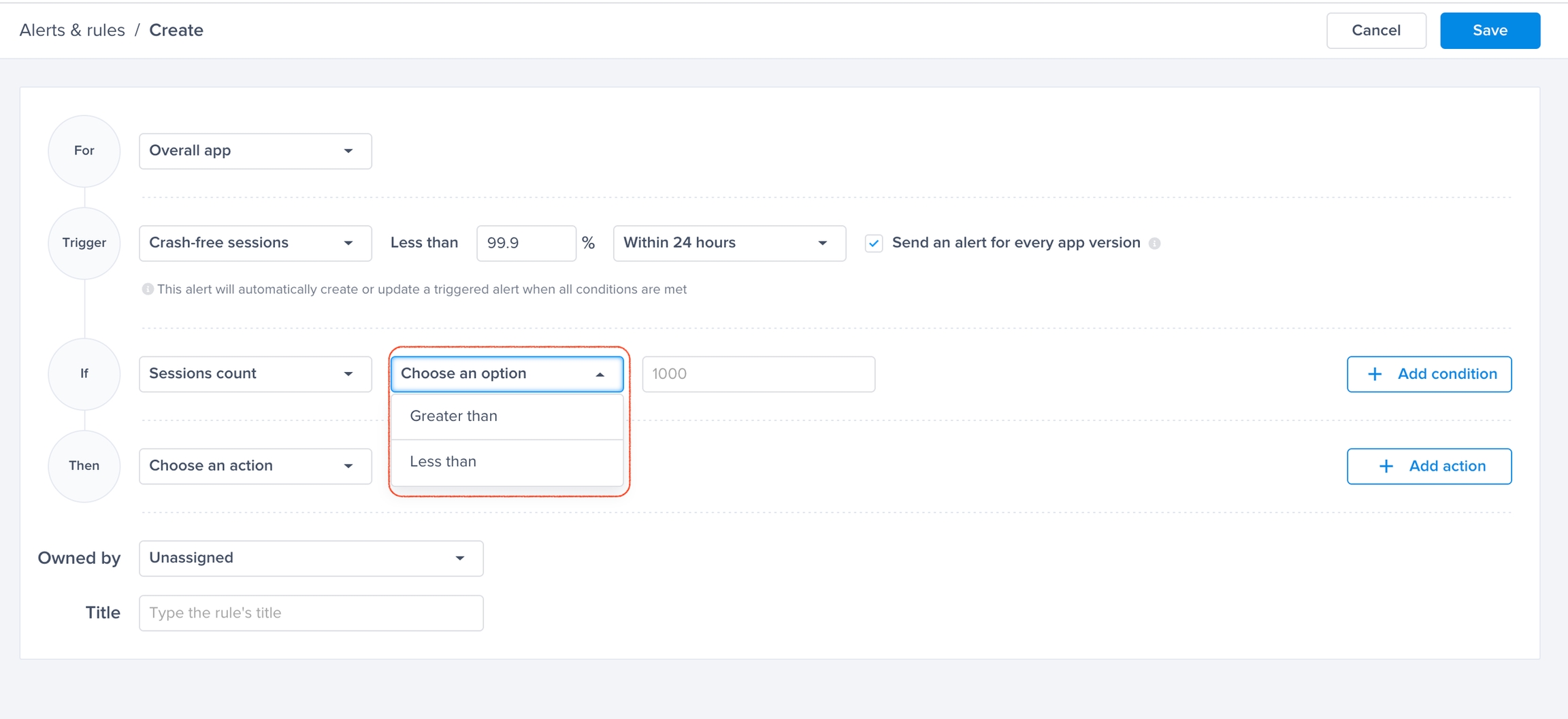
Task: Click the Alerts & rules breadcrumb
Action: [72, 31]
